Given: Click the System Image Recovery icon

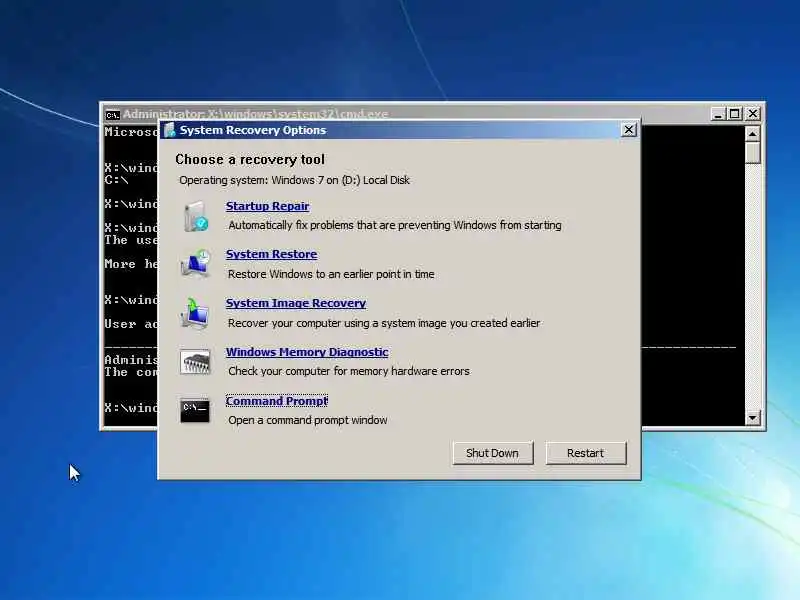Looking at the screenshot, I should pyautogui.click(x=194, y=313).
